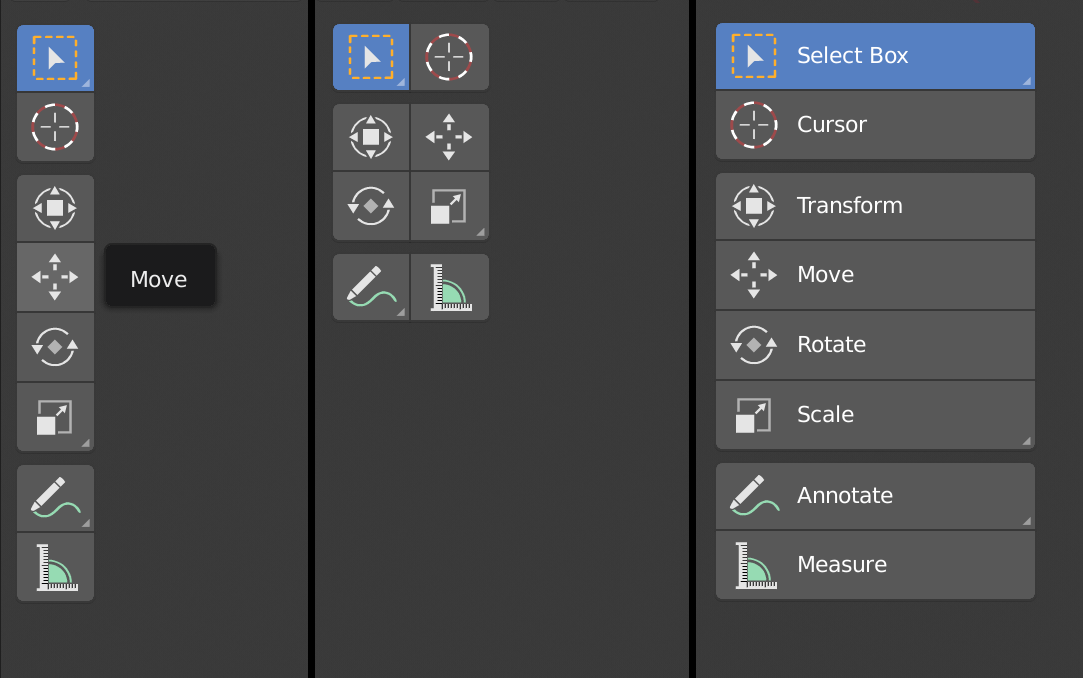Choose the Move icon beside the Move tooltip
The height and width of the screenshot is (678, 1083).
[56, 277]
